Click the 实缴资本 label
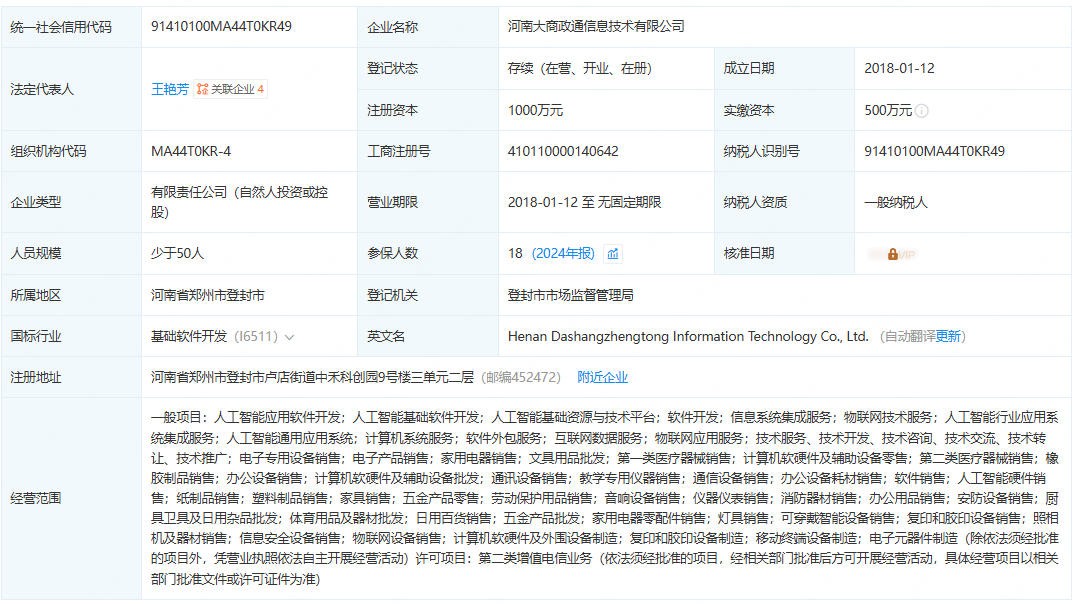This screenshot has width=1075, height=604. point(749,110)
